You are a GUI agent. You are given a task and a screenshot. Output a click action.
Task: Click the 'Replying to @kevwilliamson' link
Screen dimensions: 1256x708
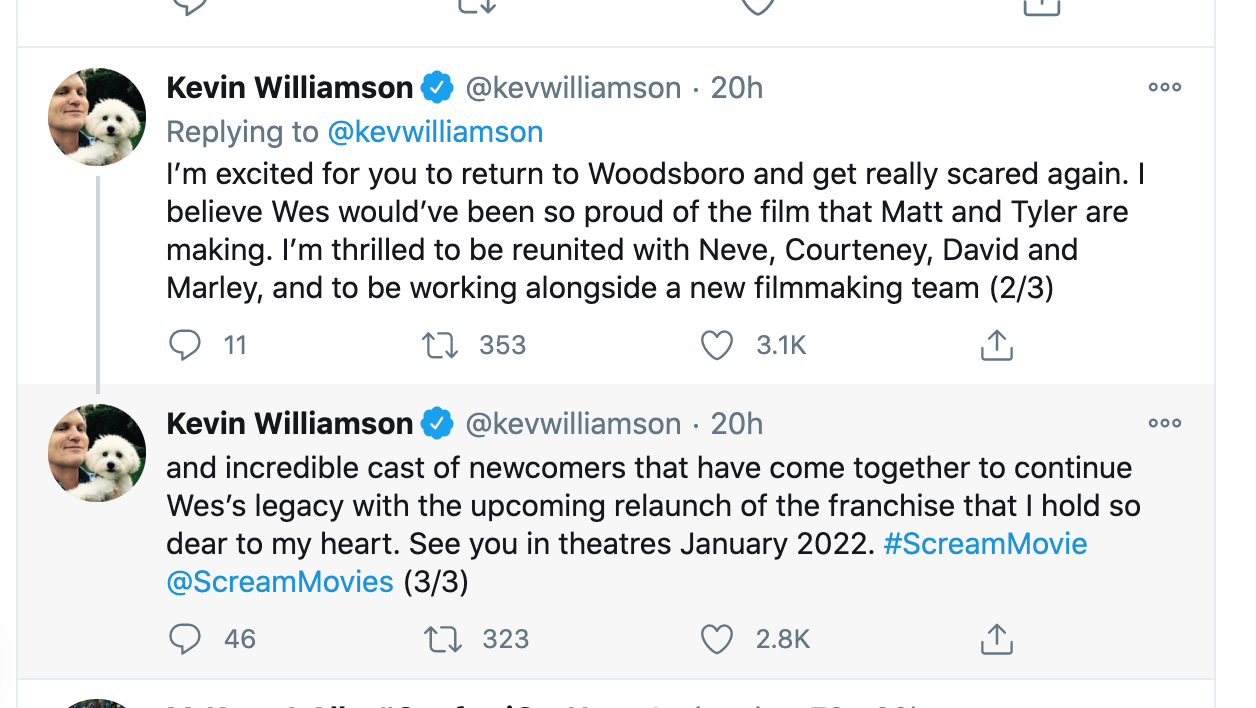(435, 132)
